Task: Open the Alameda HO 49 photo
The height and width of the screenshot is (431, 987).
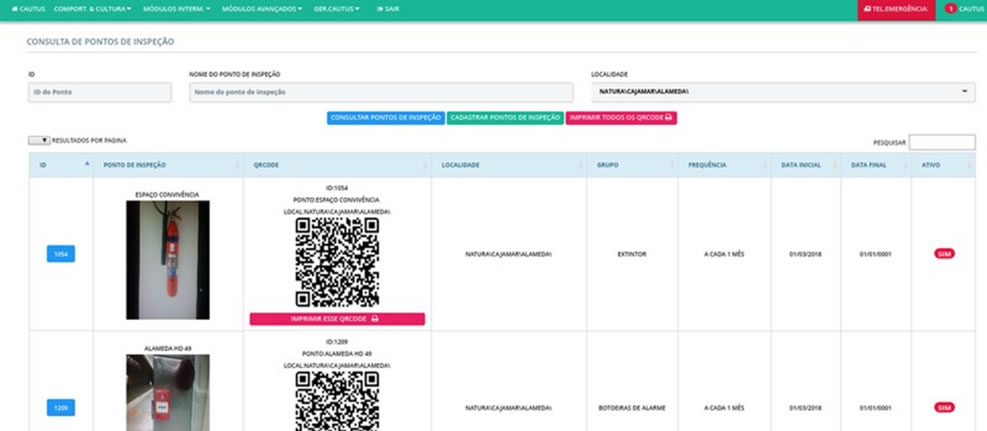Action: tap(168, 393)
